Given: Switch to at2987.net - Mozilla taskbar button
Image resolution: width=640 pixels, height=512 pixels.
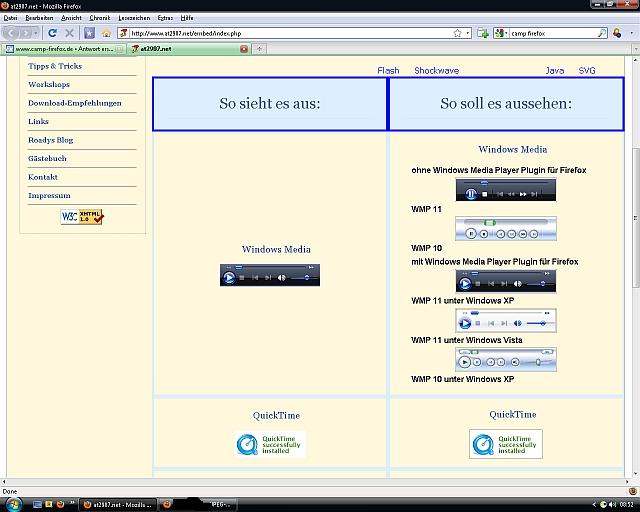Looking at the screenshot, I should 118,505.
